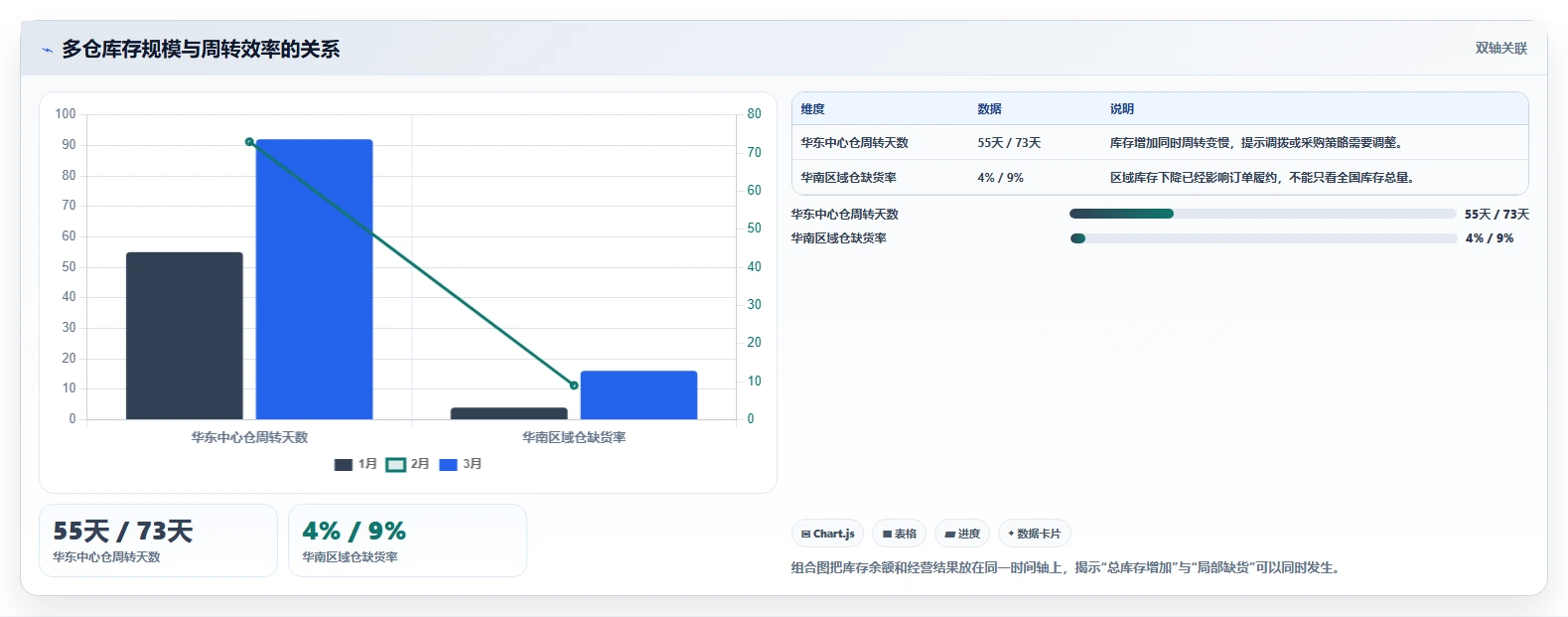The image size is (1568, 617).
Task: Click the 数据 column header
Action: [989, 109]
